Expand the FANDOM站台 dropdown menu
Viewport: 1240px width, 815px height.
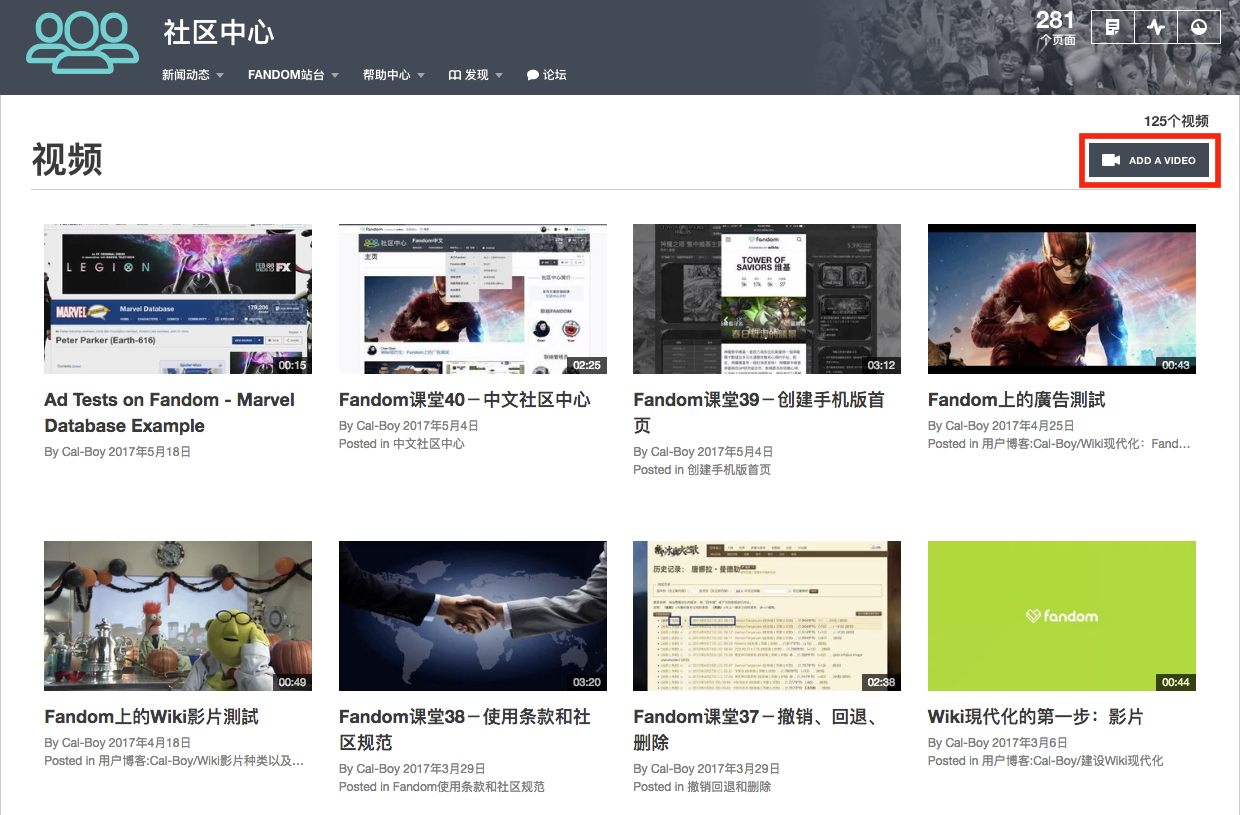click(x=293, y=75)
